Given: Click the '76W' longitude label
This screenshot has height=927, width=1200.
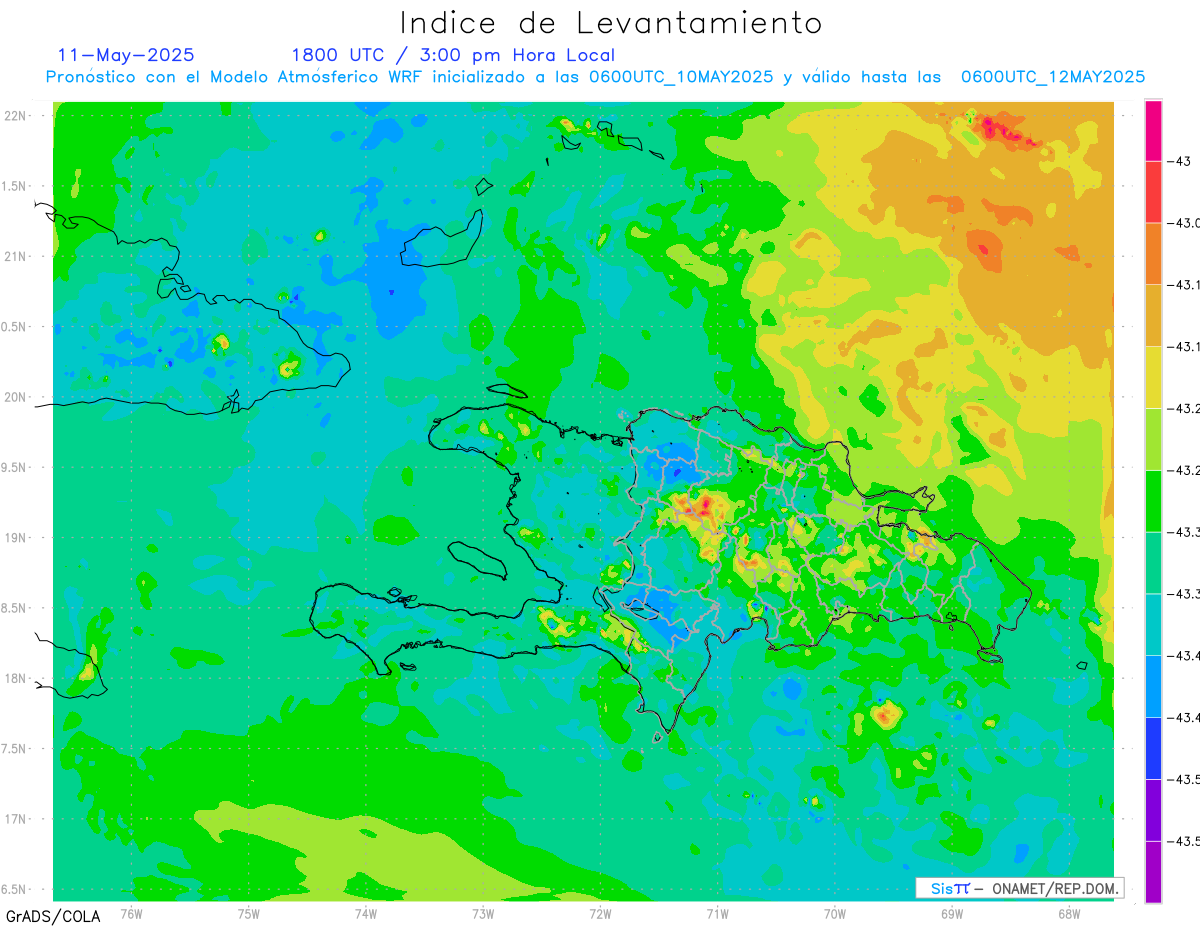Looking at the screenshot, I should click(131, 912).
